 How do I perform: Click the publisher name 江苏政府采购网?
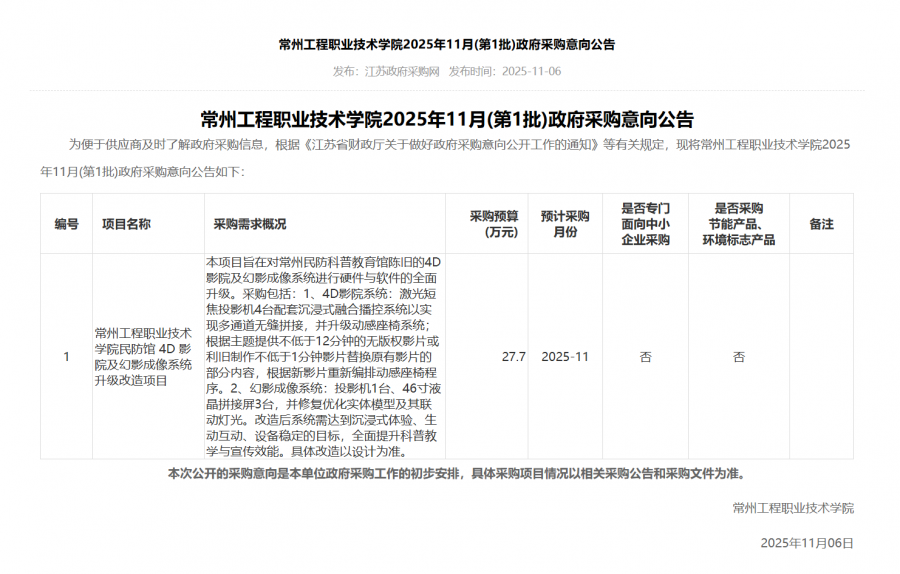(401, 72)
